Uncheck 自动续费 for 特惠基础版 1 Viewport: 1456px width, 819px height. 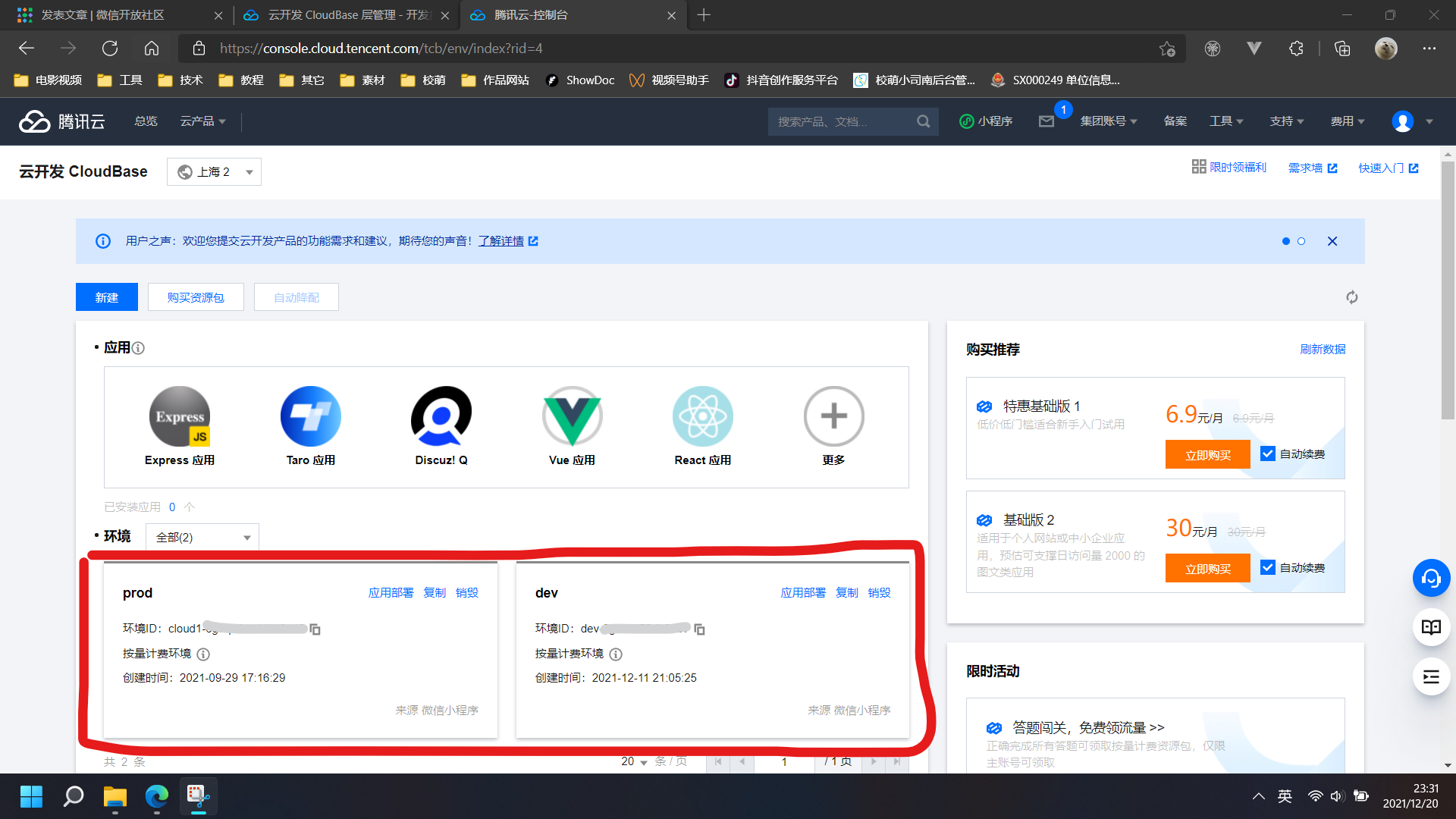point(1268,453)
